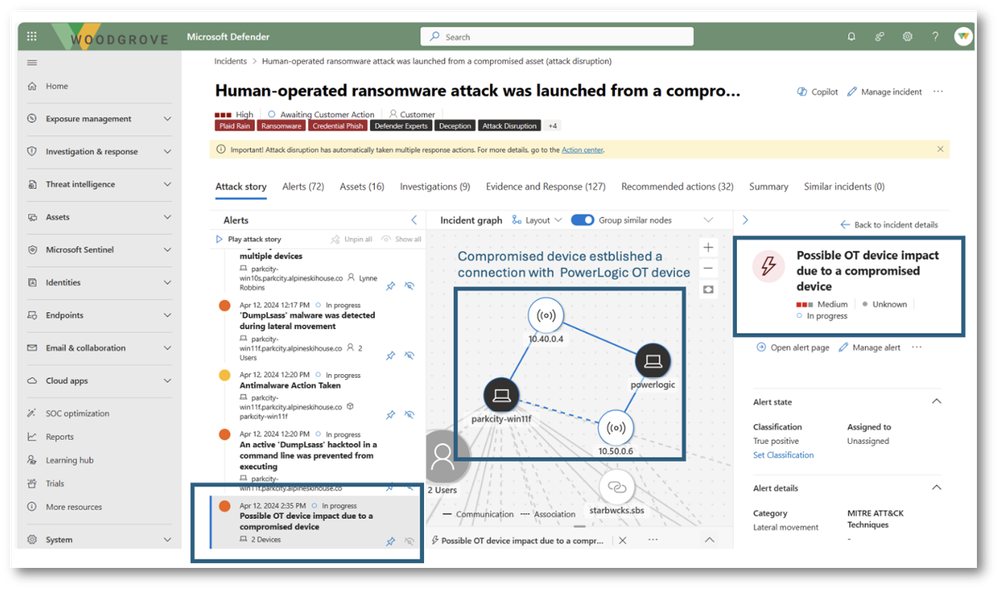Image resolution: width=999 pixels, height=590 pixels.
Task: Click the Search field
Action: pos(557,36)
